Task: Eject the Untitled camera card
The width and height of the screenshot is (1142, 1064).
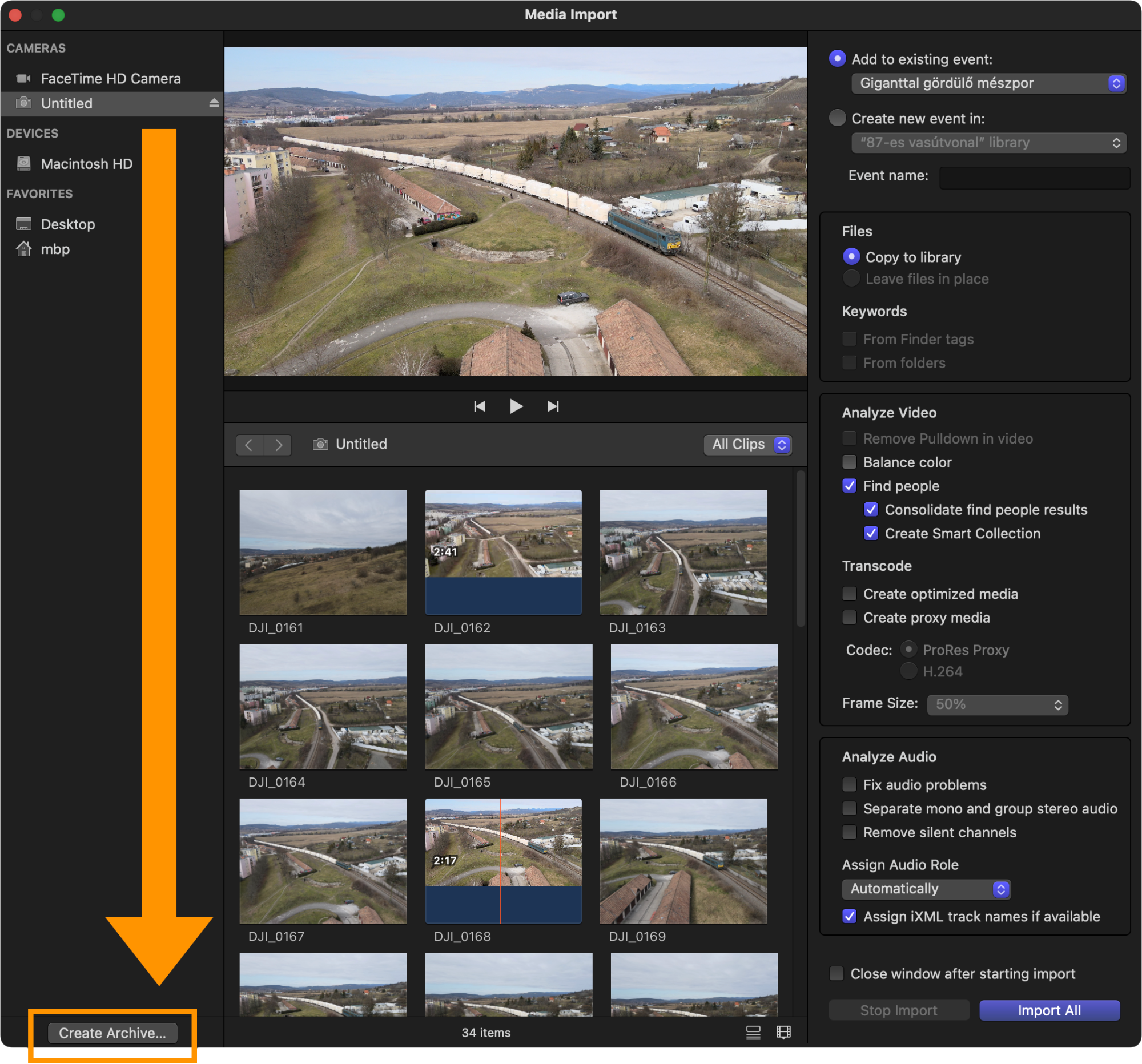Action: point(214,103)
